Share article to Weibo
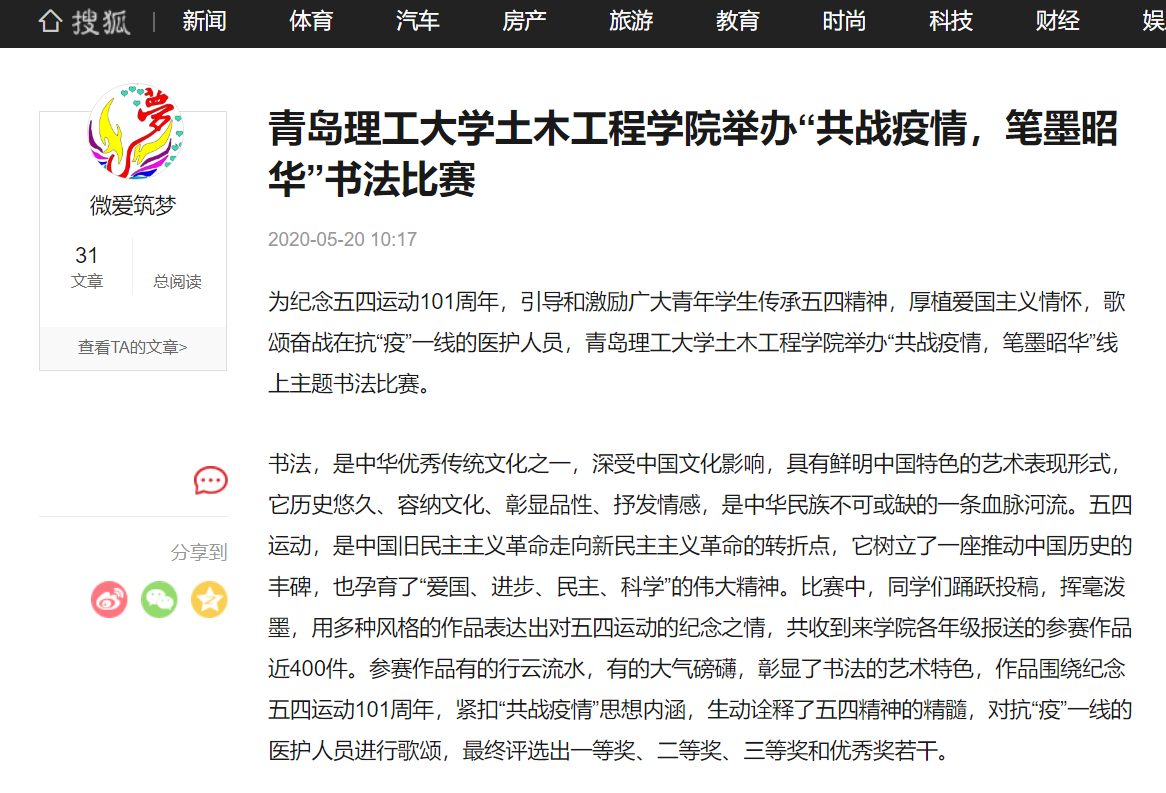 pos(110,599)
